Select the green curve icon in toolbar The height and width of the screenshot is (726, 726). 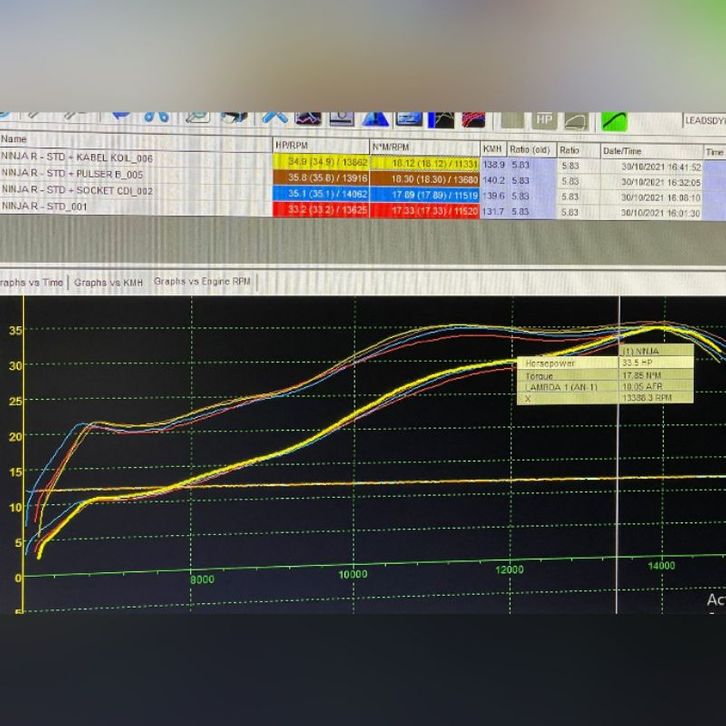[x=613, y=120]
